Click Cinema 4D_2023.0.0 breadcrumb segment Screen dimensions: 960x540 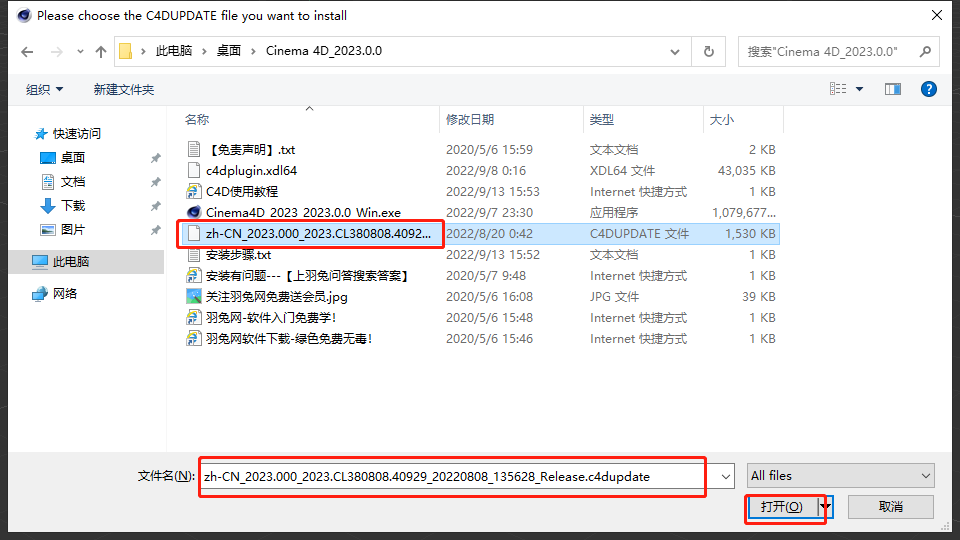(323, 51)
